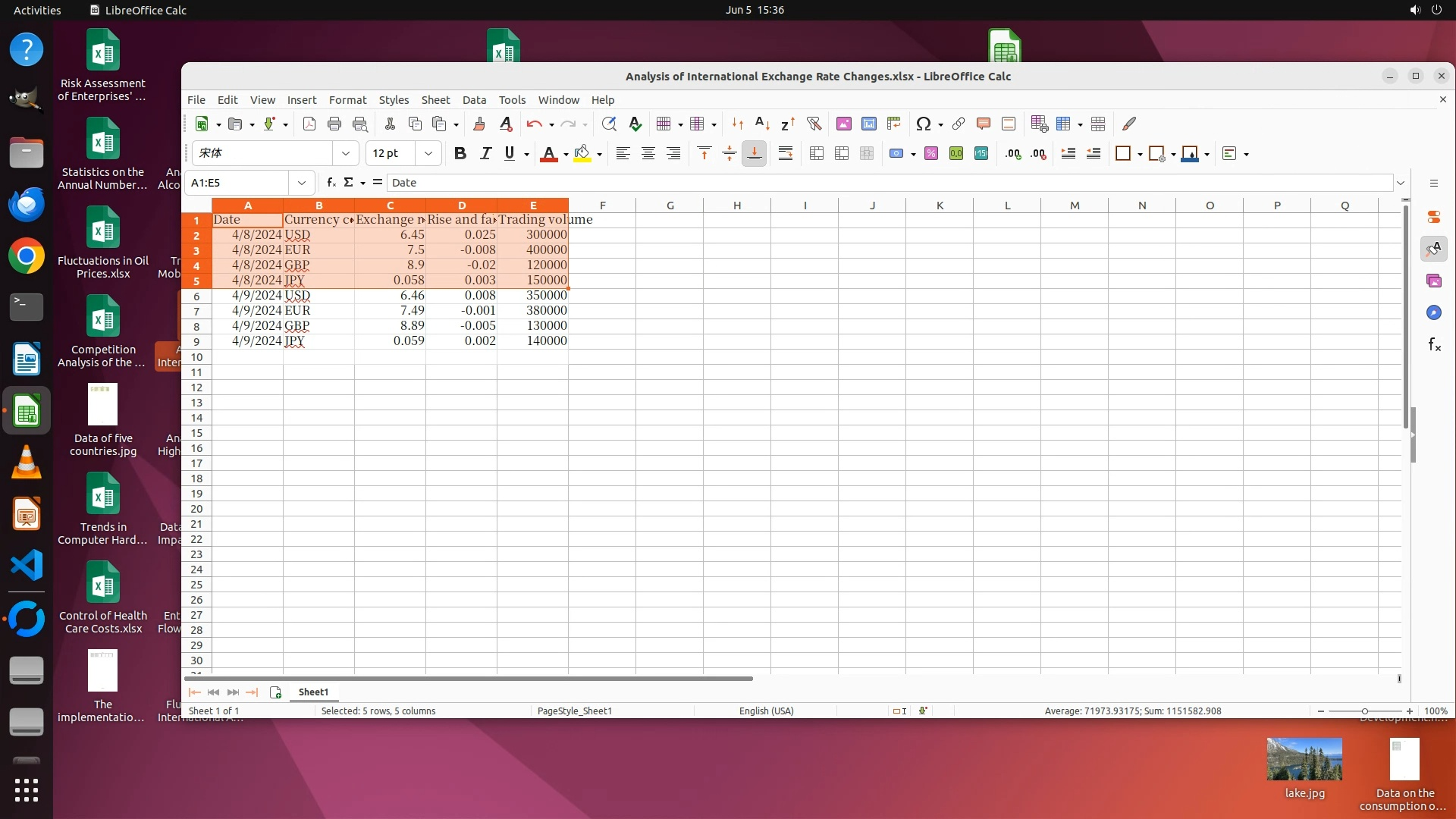Click the AutoFilter icon
This screenshot has width=1456, height=819.
coord(814,124)
